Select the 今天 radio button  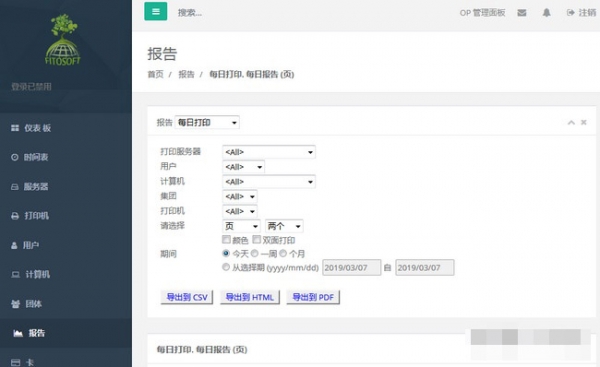(x=226, y=253)
